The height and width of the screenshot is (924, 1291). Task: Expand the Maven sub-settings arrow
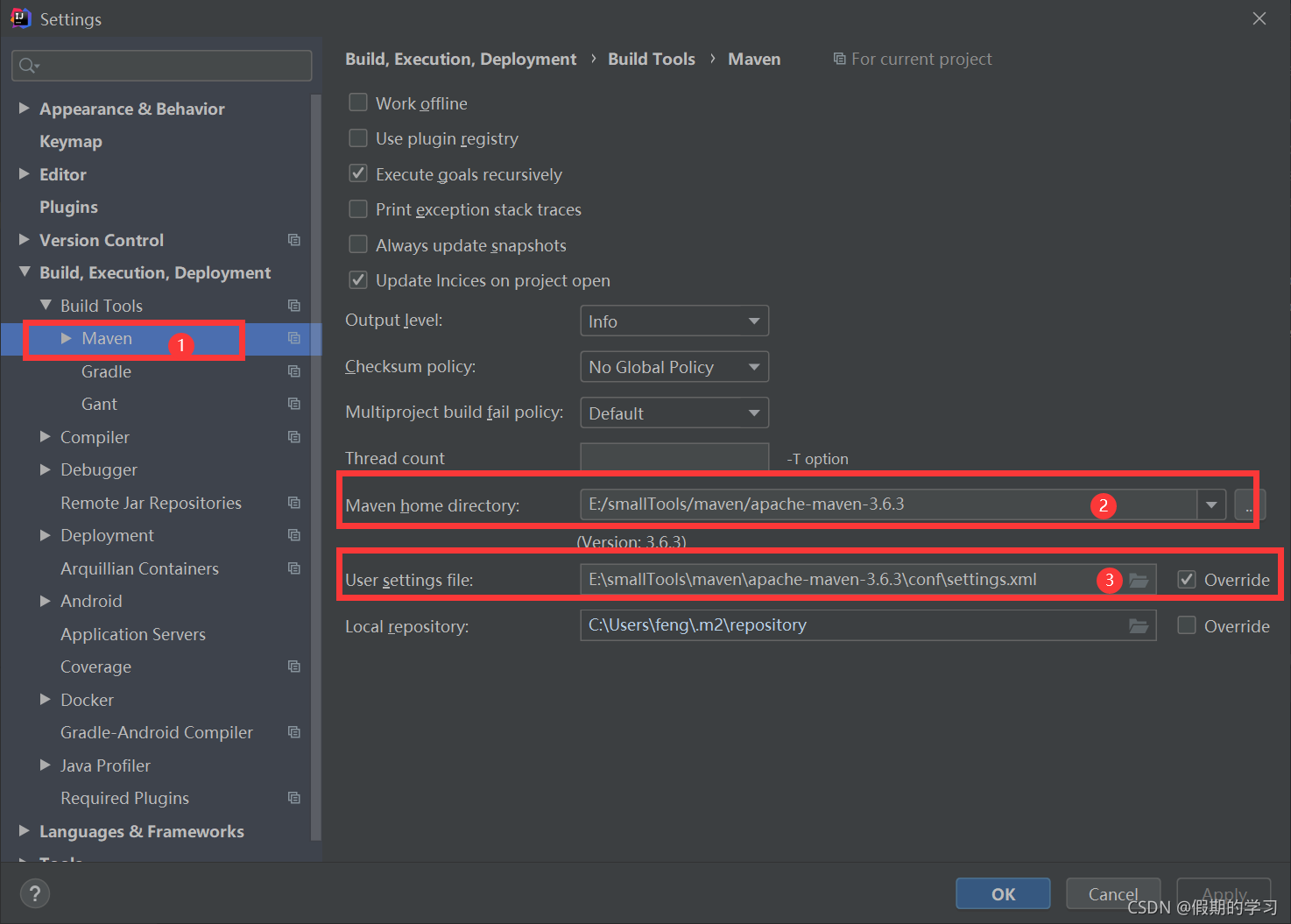pos(67,338)
